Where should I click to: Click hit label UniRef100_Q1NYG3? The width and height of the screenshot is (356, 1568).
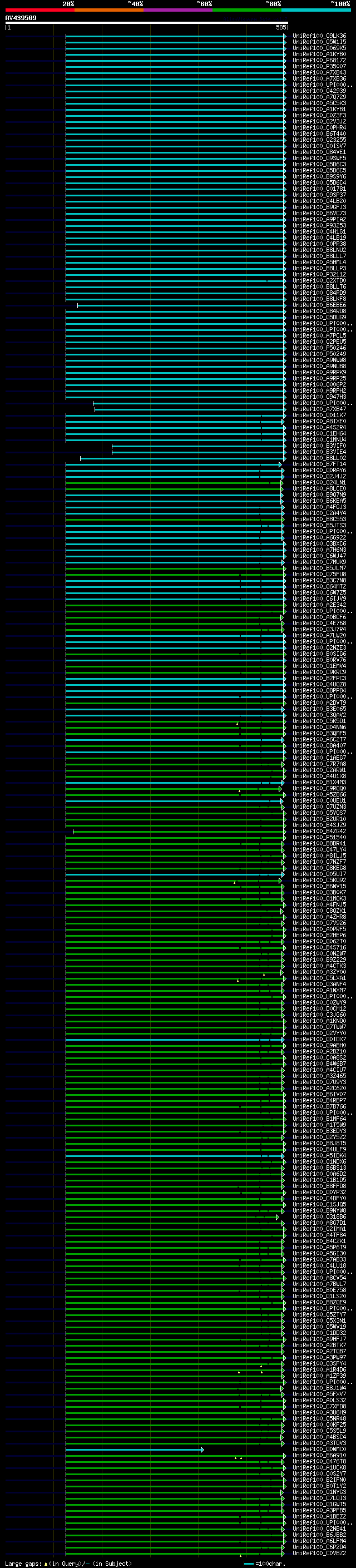319,1492
